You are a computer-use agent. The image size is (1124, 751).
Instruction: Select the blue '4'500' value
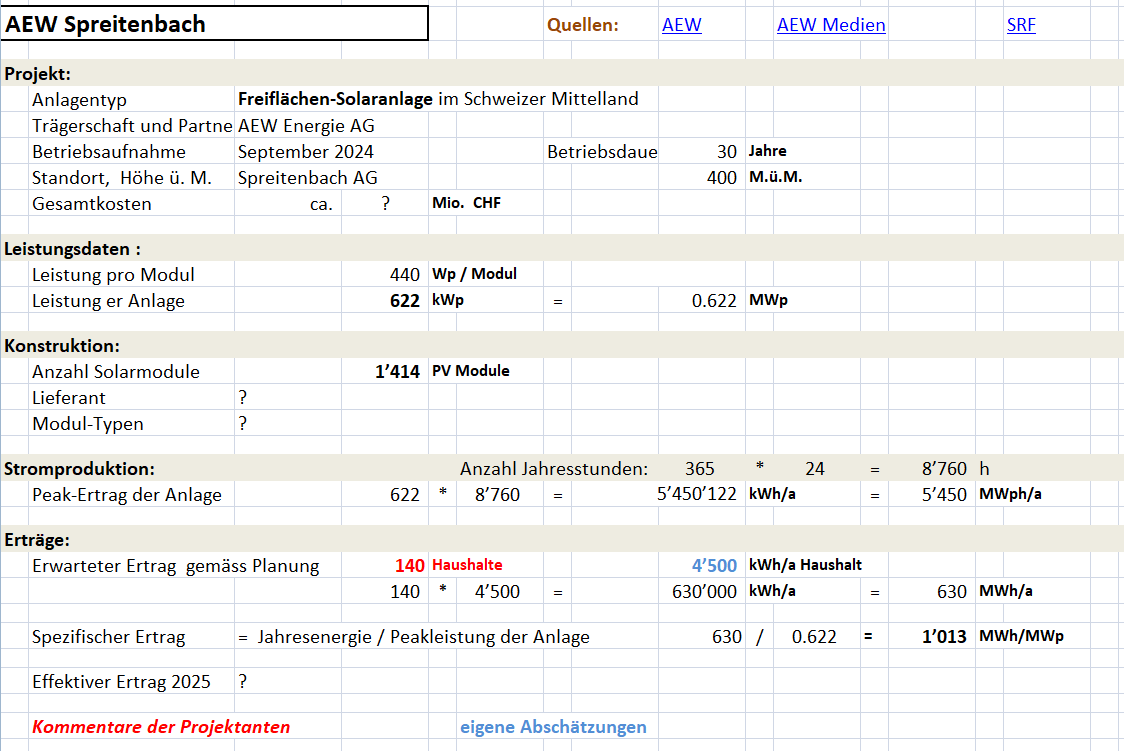tap(714, 566)
